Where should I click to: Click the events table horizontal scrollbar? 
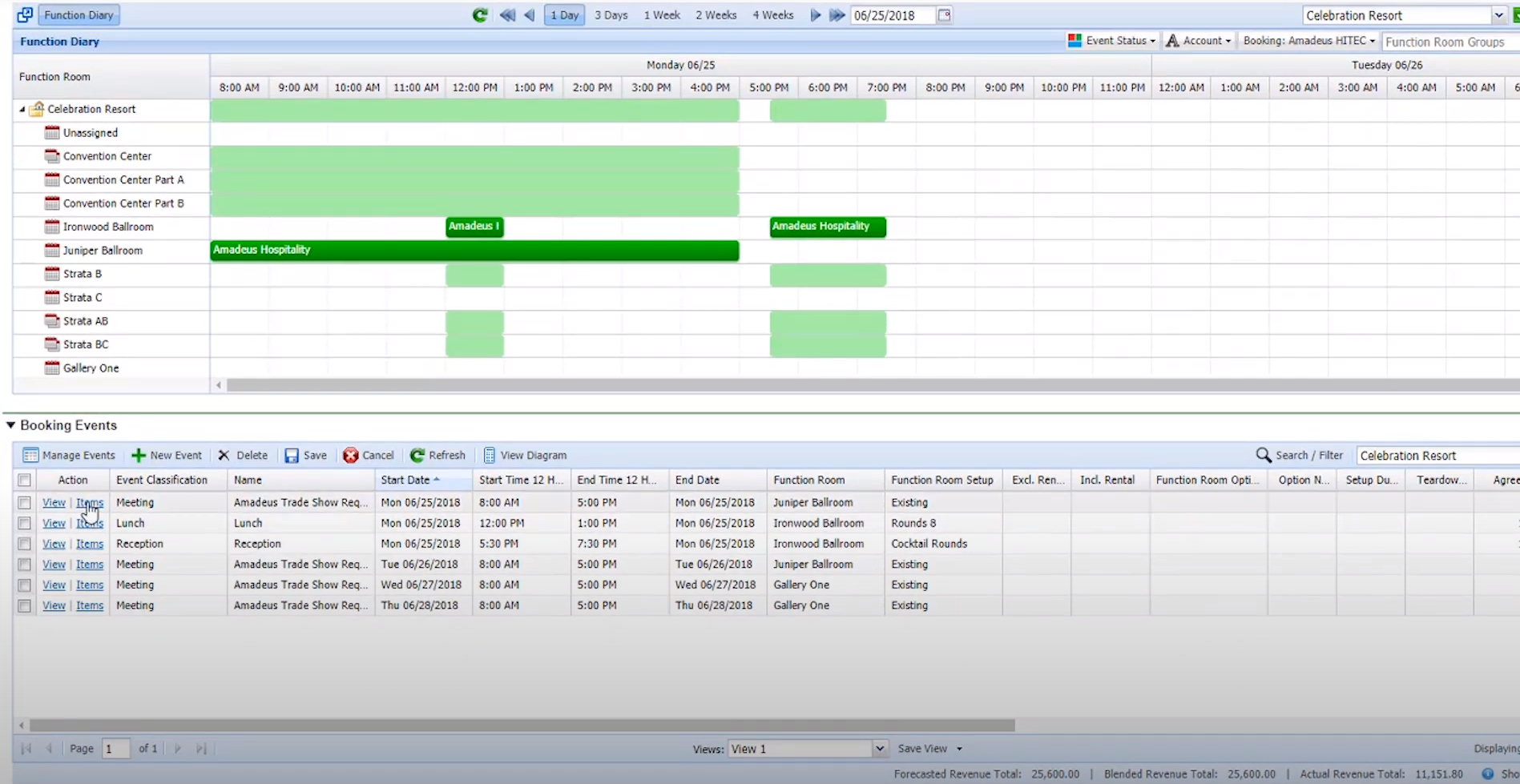pos(522,726)
